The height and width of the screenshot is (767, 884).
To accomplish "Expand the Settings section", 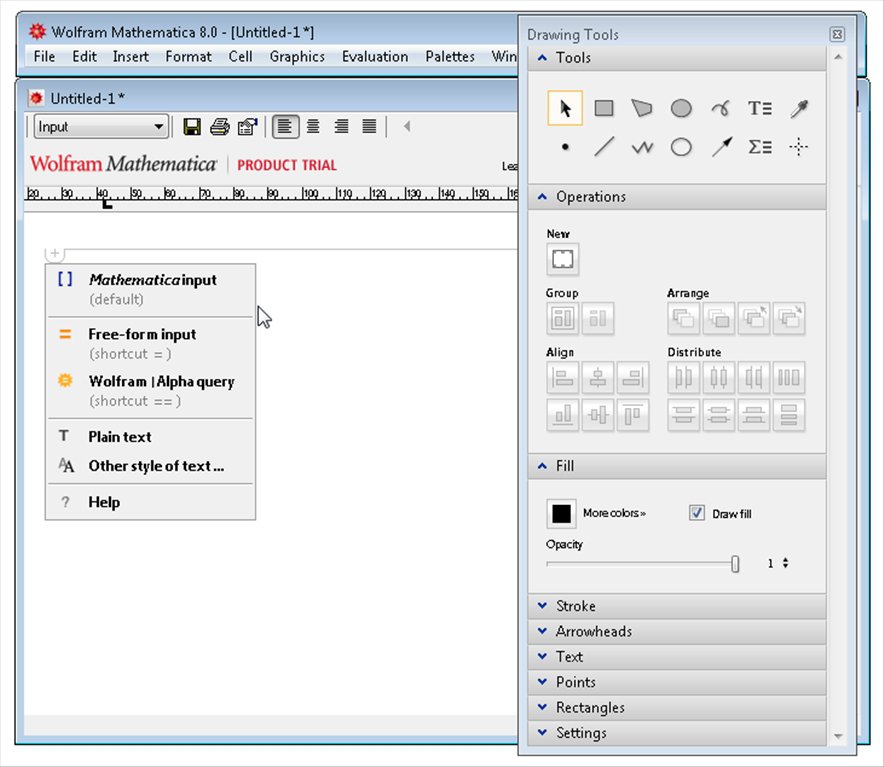I will 677,733.
